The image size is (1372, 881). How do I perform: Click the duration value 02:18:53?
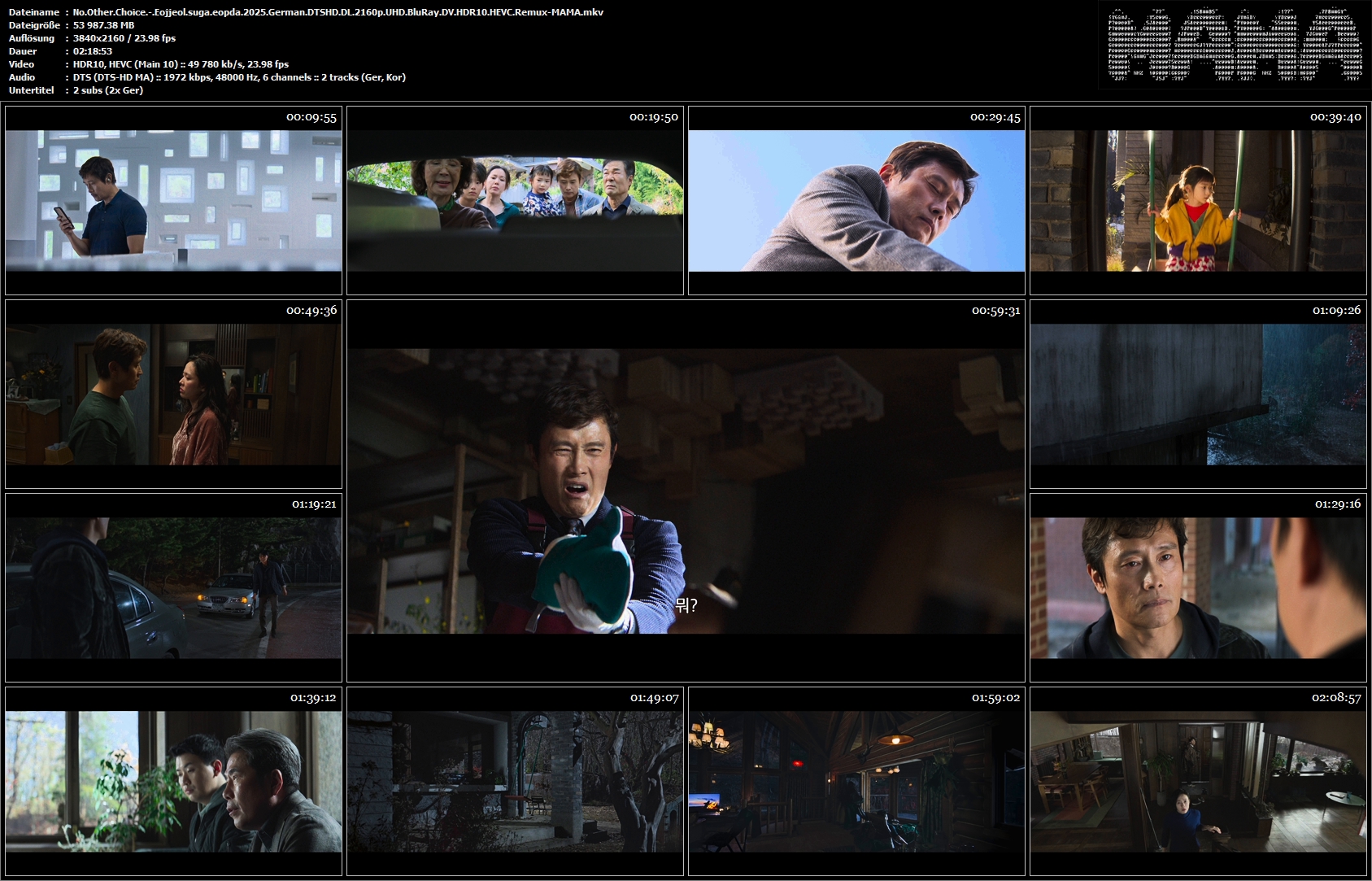93,51
